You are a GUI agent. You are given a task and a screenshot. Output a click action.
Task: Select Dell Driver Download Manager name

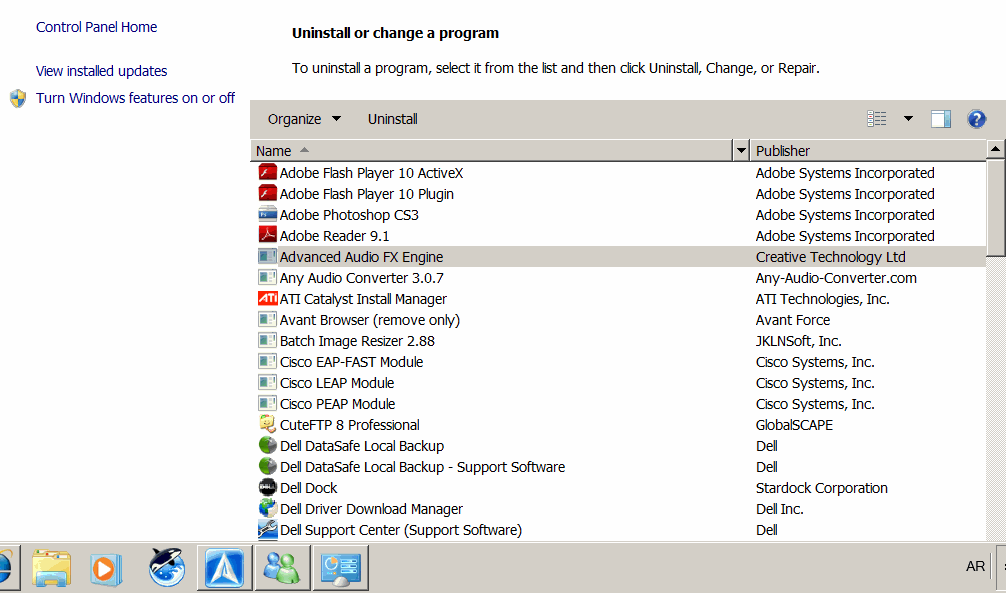point(371,509)
